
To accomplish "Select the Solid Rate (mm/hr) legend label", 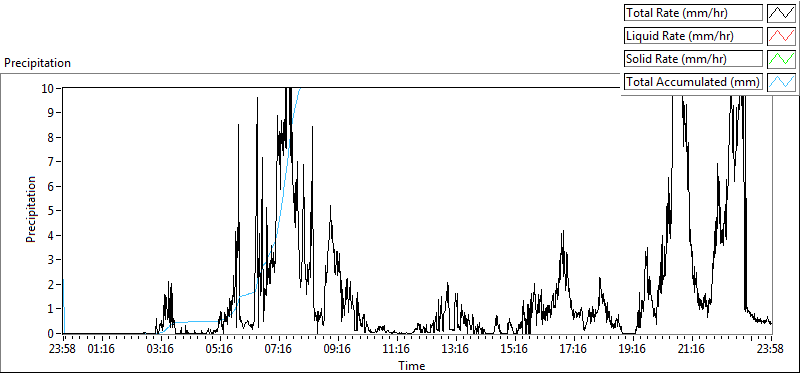I will pyautogui.click(x=693, y=59).
